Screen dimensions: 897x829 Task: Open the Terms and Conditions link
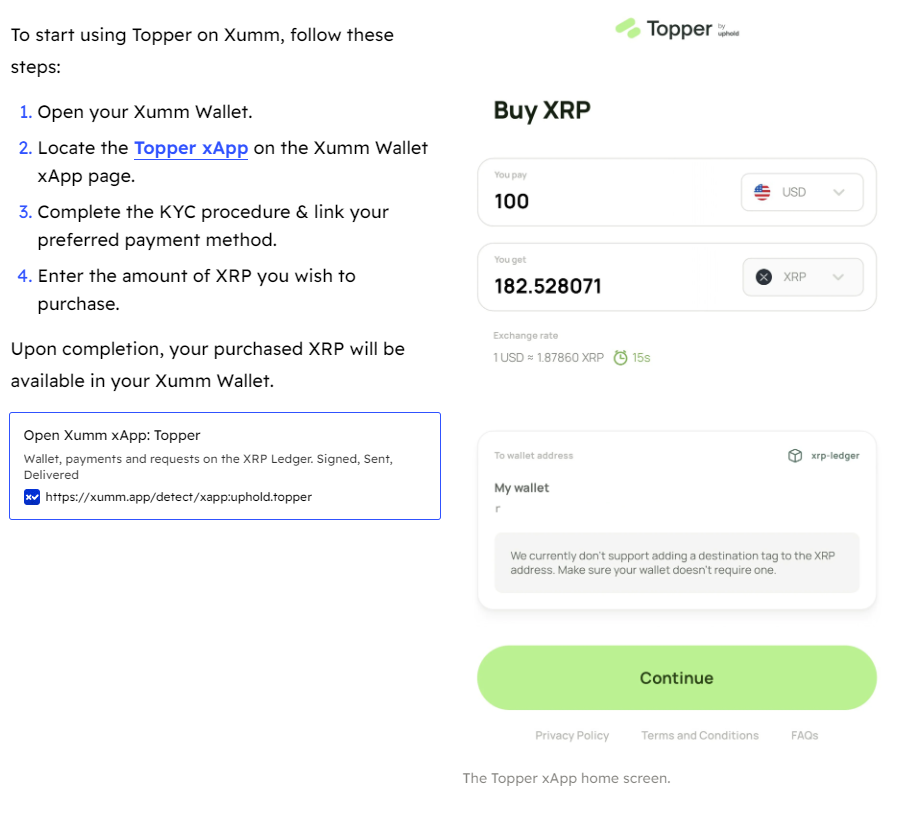pyautogui.click(x=700, y=735)
